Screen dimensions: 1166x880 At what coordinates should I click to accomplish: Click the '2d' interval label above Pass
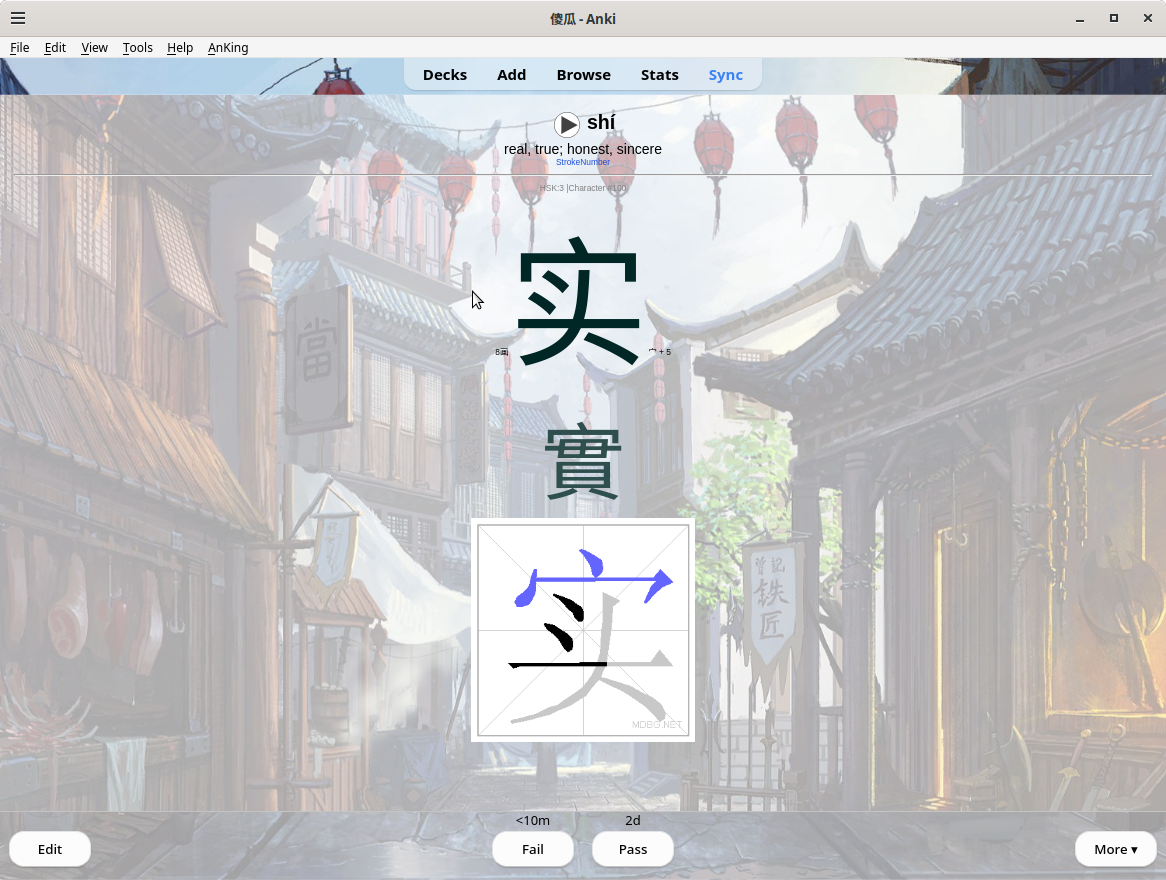pos(633,820)
